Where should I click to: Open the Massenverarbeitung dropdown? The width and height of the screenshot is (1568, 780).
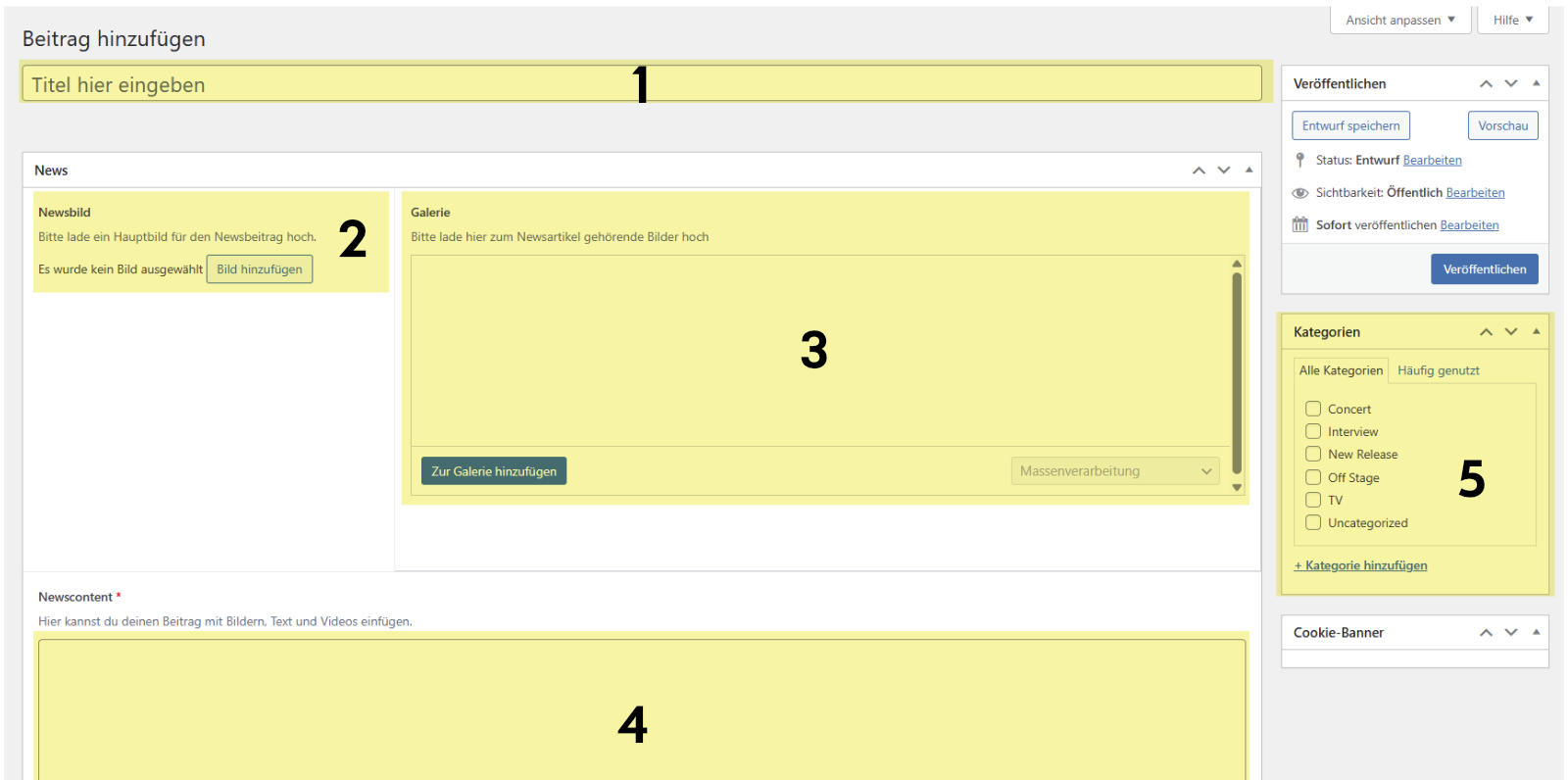click(x=1115, y=471)
